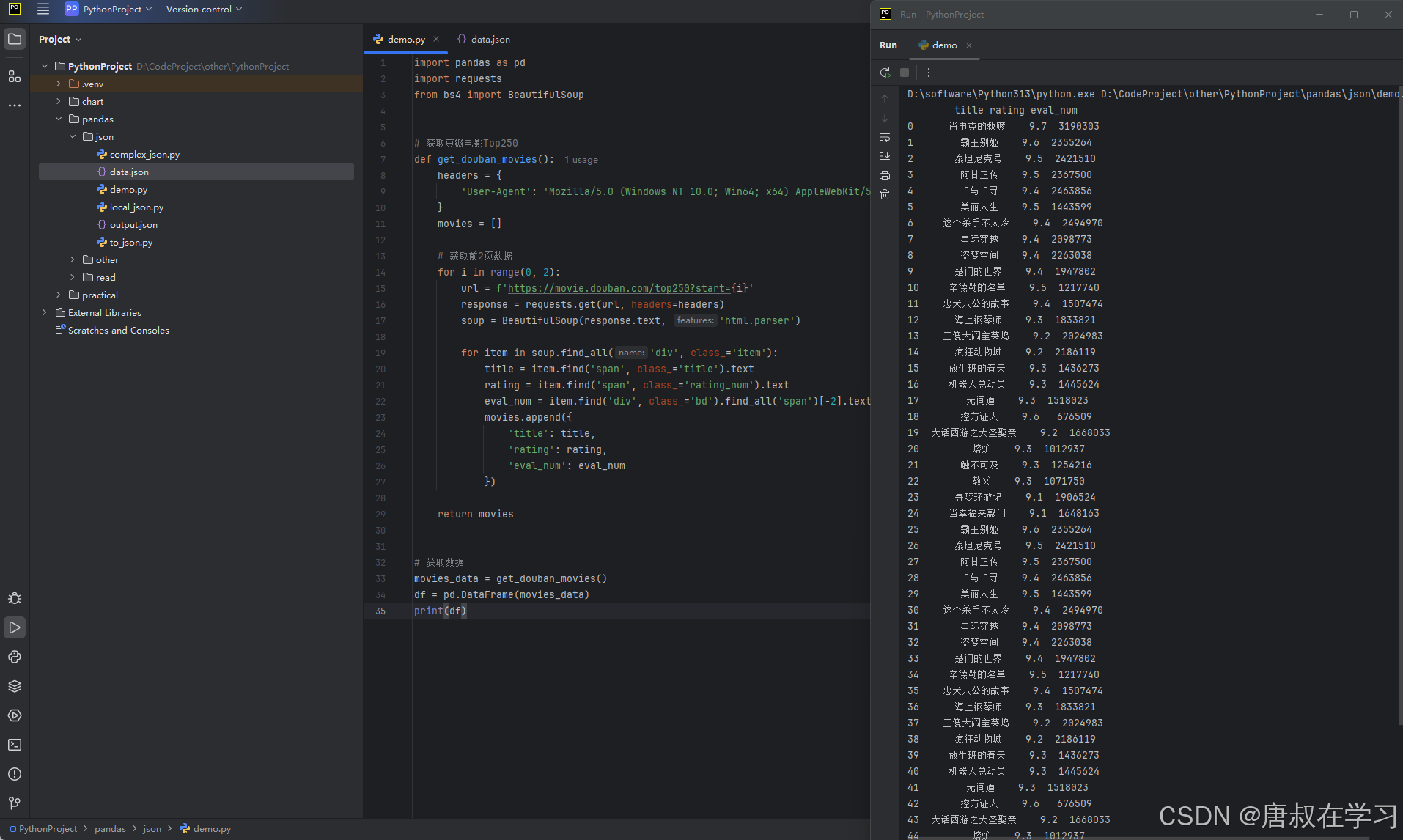This screenshot has height=840, width=1403.
Task: Click the '1 usage' hint
Action: (x=581, y=160)
